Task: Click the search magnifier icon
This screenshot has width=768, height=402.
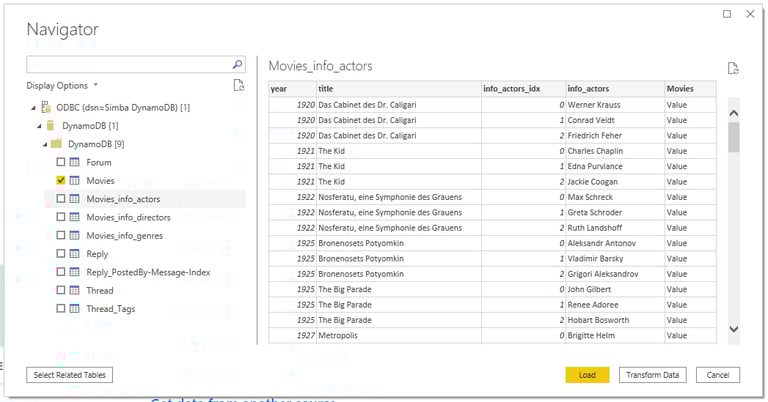Action: (x=237, y=64)
